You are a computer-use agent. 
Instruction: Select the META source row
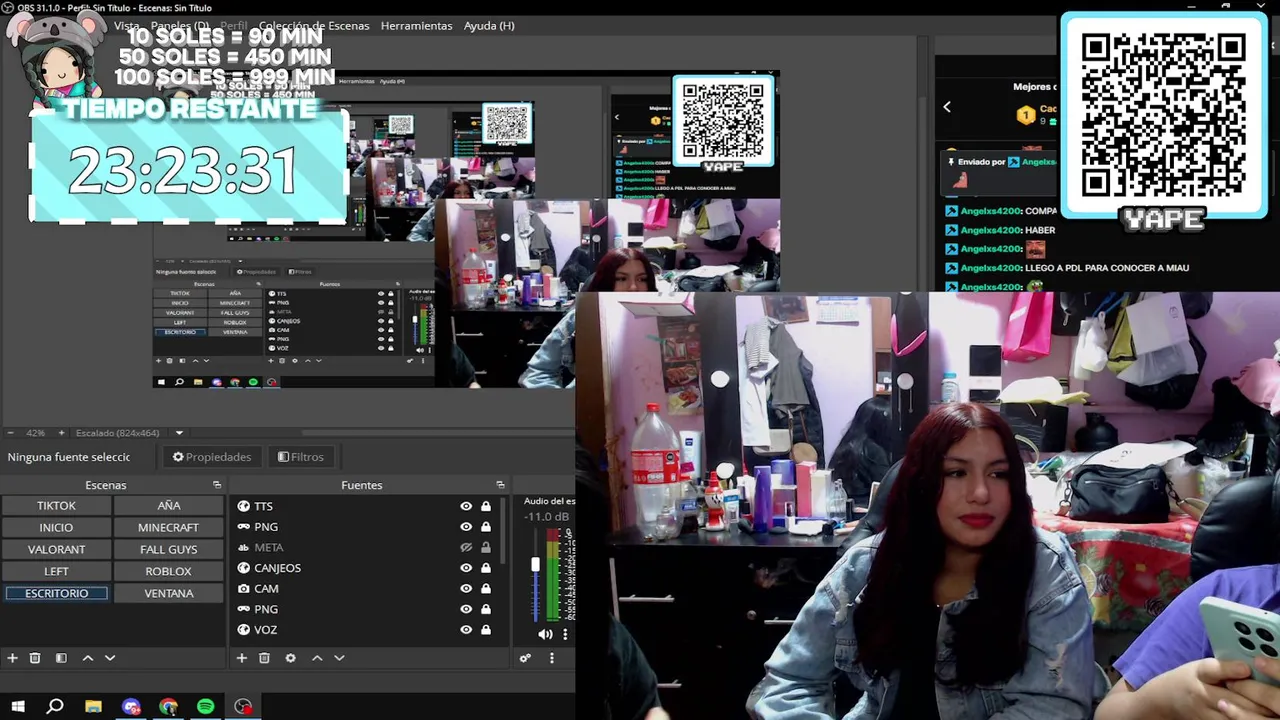(364, 547)
